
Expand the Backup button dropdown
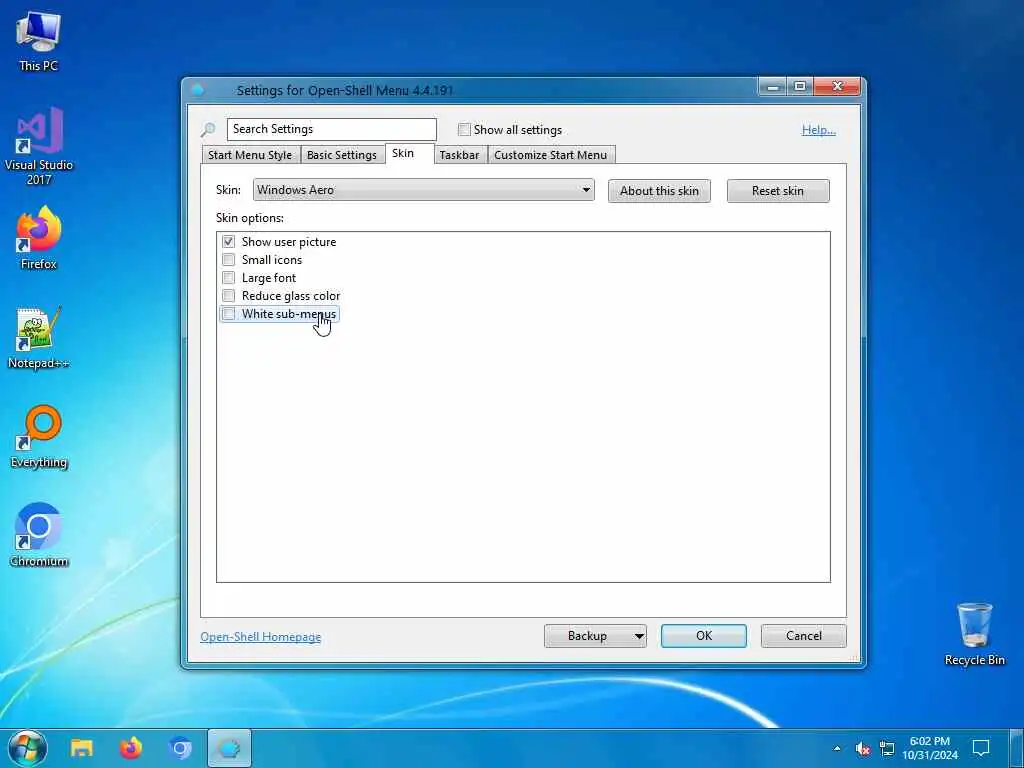pyautogui.click(x=639, y=636)
